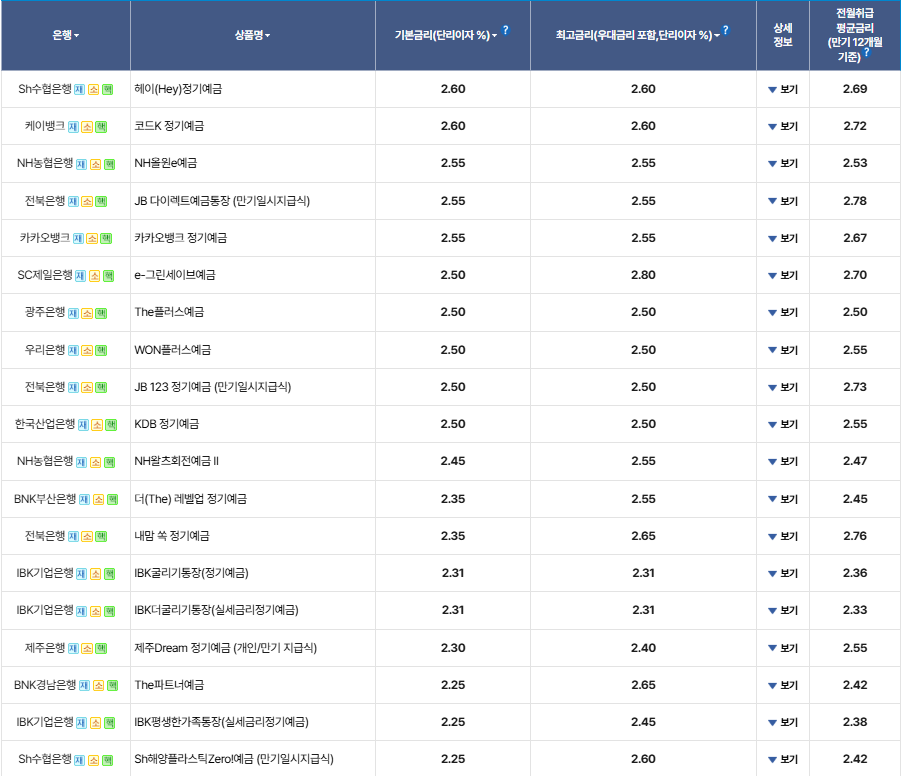Expand 보기 details for 제주Dream 정기예금

click(783, 648)
